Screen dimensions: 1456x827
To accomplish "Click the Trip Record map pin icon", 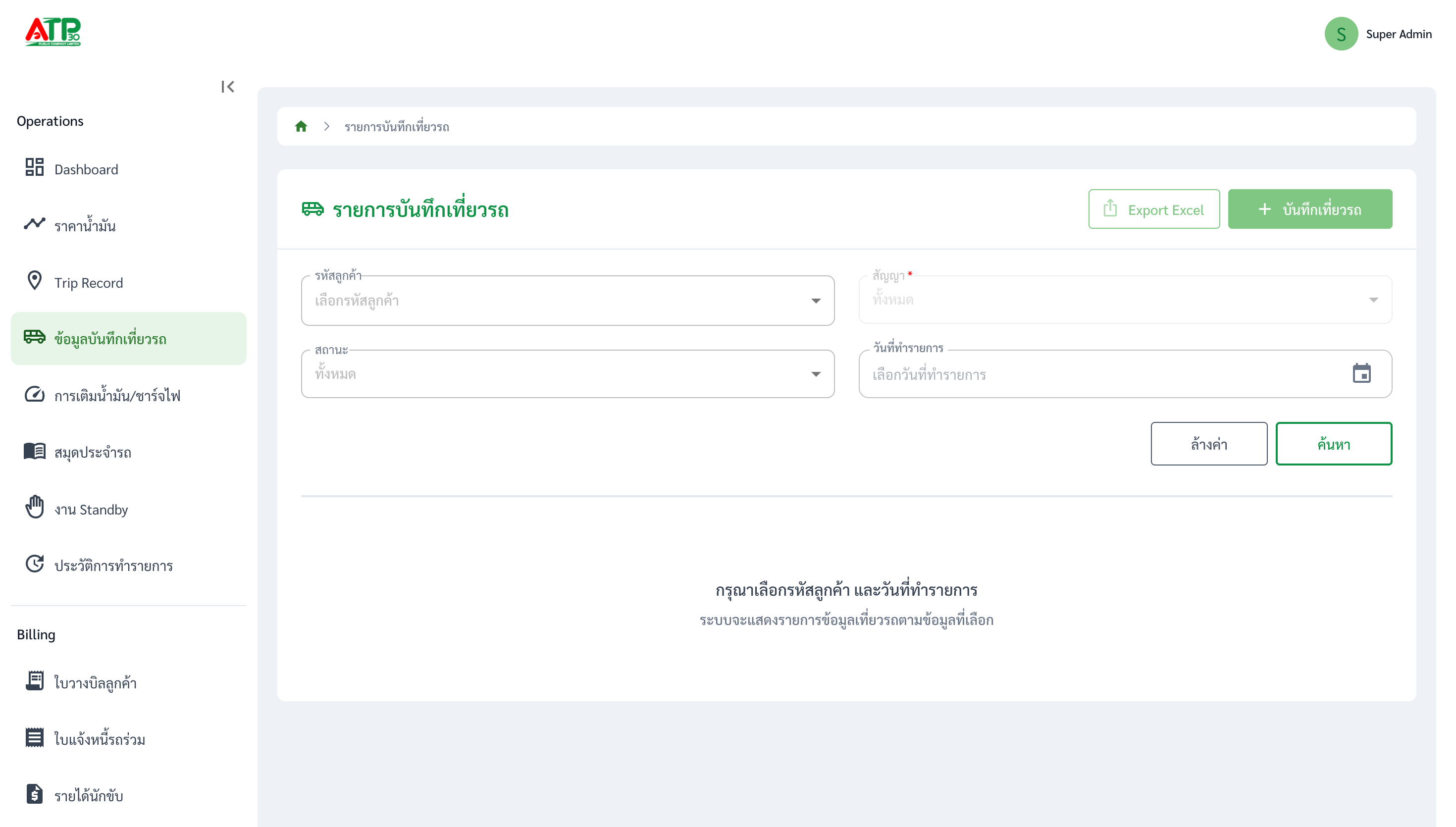I will pos(34,280).
